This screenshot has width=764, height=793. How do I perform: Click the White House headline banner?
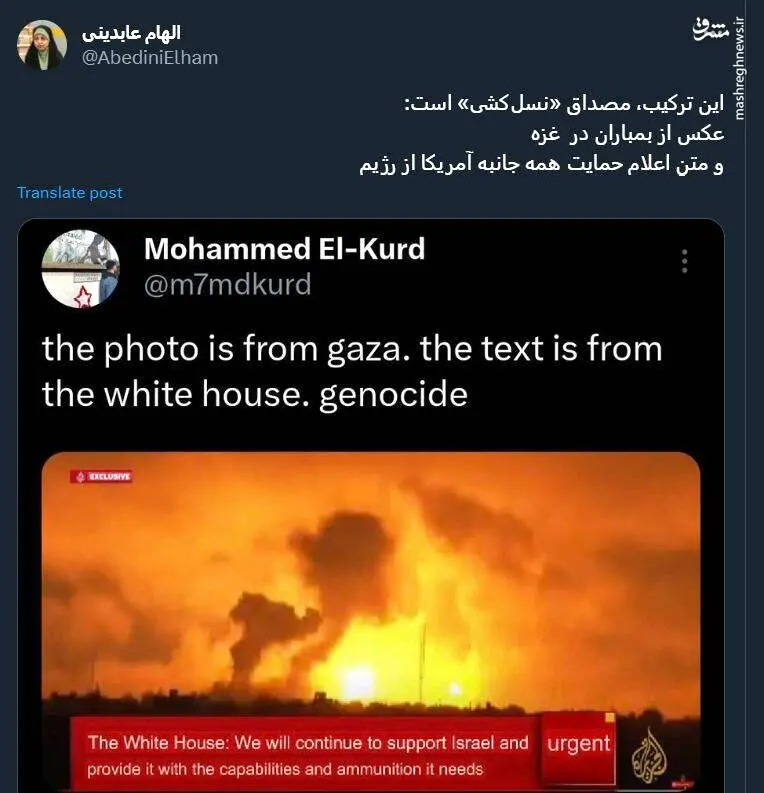click(x=307, y=754)
